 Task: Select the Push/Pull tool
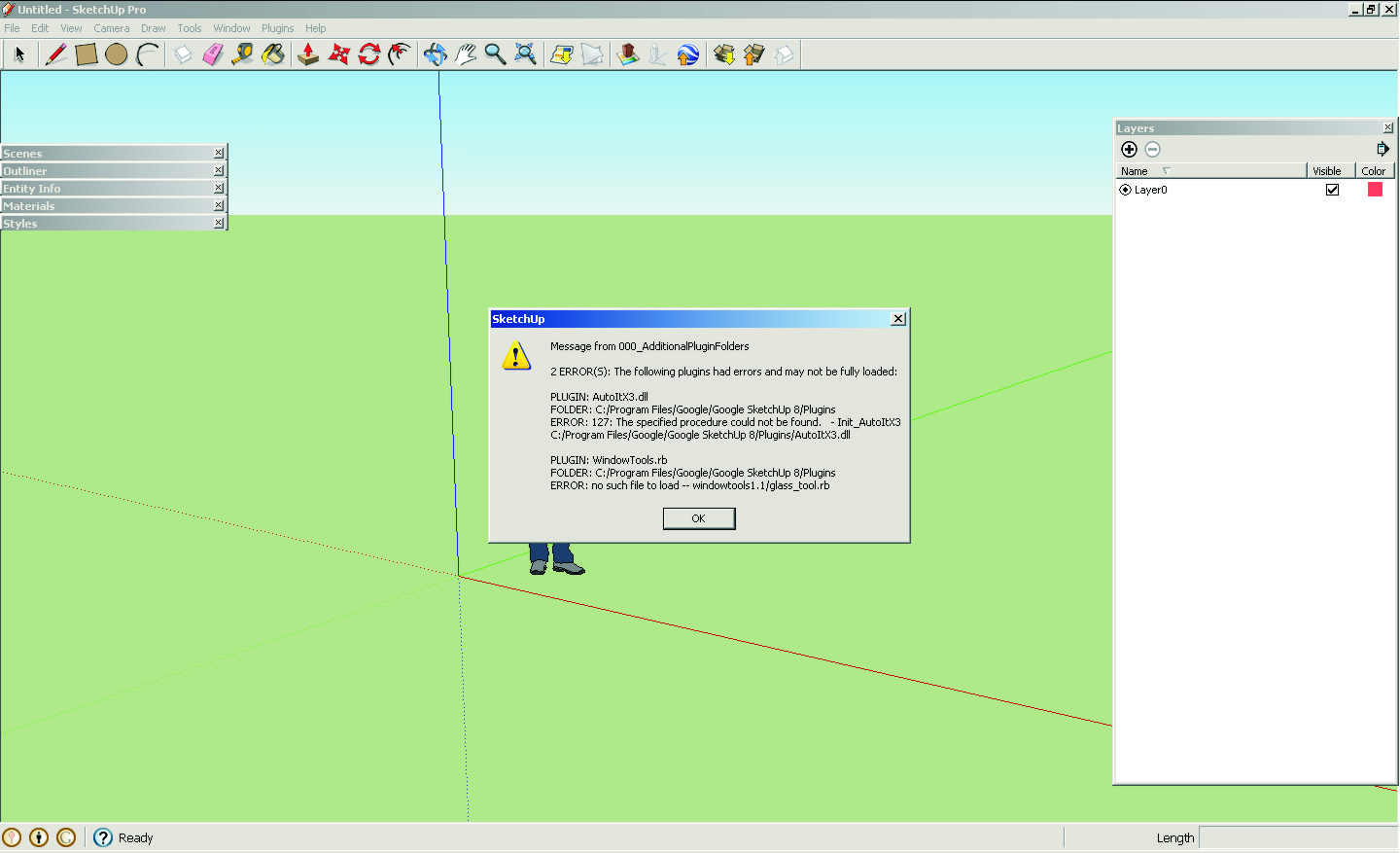pyautogui.click(x=308, y=54)
